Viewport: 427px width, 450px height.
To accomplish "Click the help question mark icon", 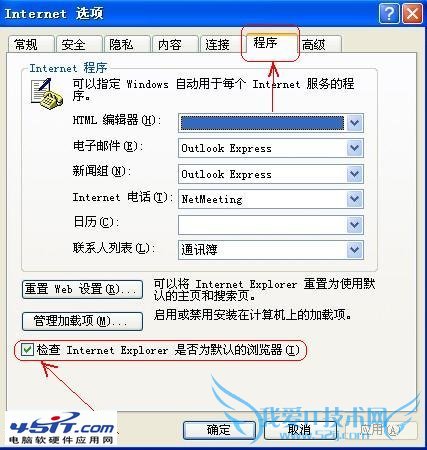I will tap(389, 14).
